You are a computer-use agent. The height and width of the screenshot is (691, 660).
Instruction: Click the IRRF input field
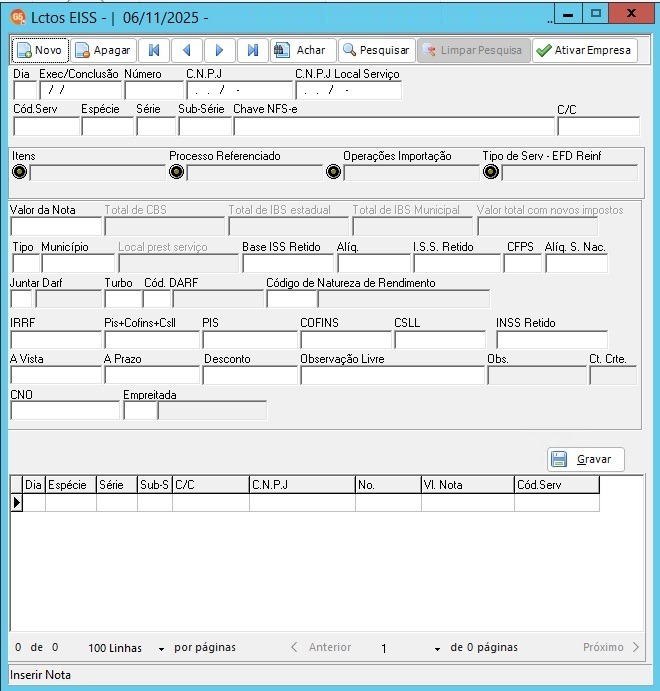point(56,340)
